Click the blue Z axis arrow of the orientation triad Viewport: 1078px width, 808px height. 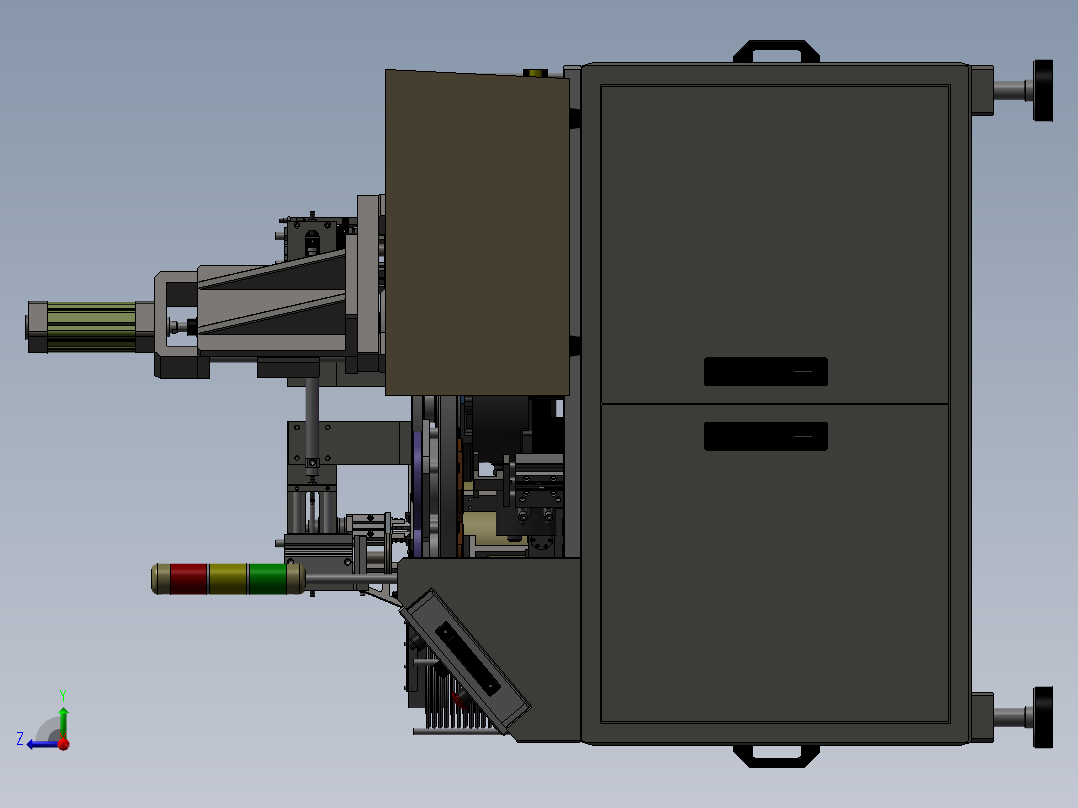tap(43, 744)
